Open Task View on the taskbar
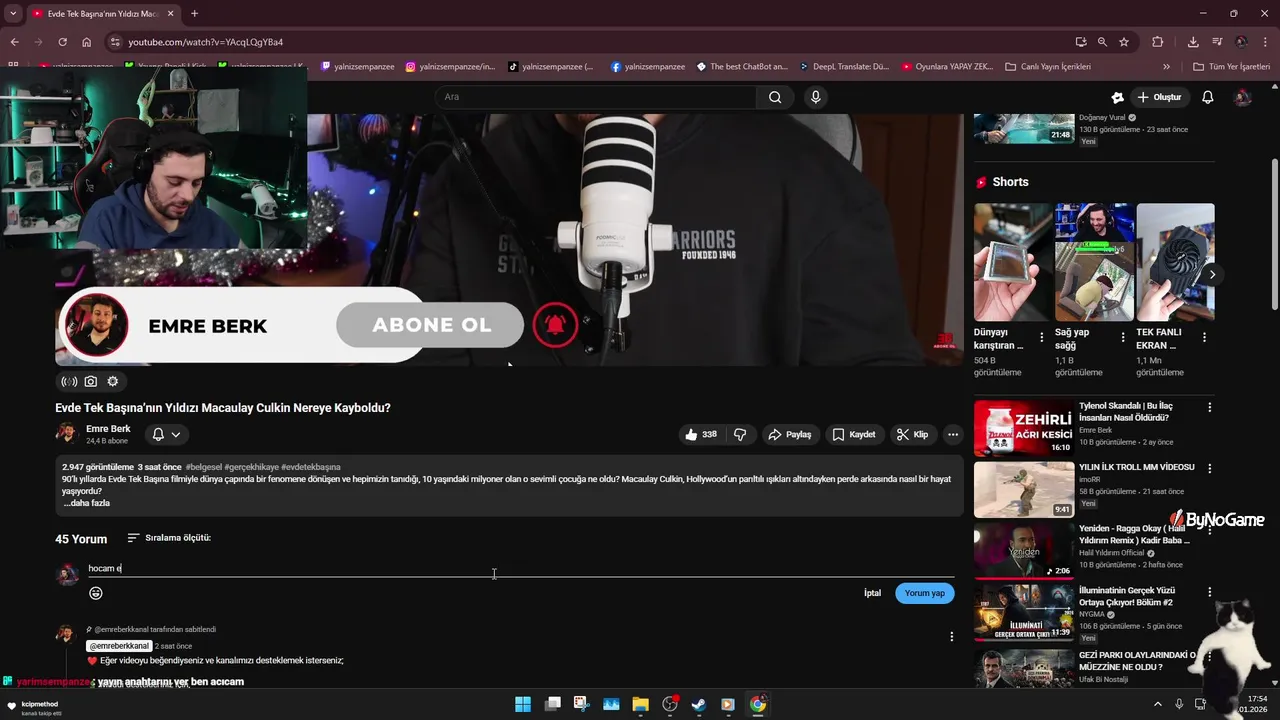 click(552, 704)
